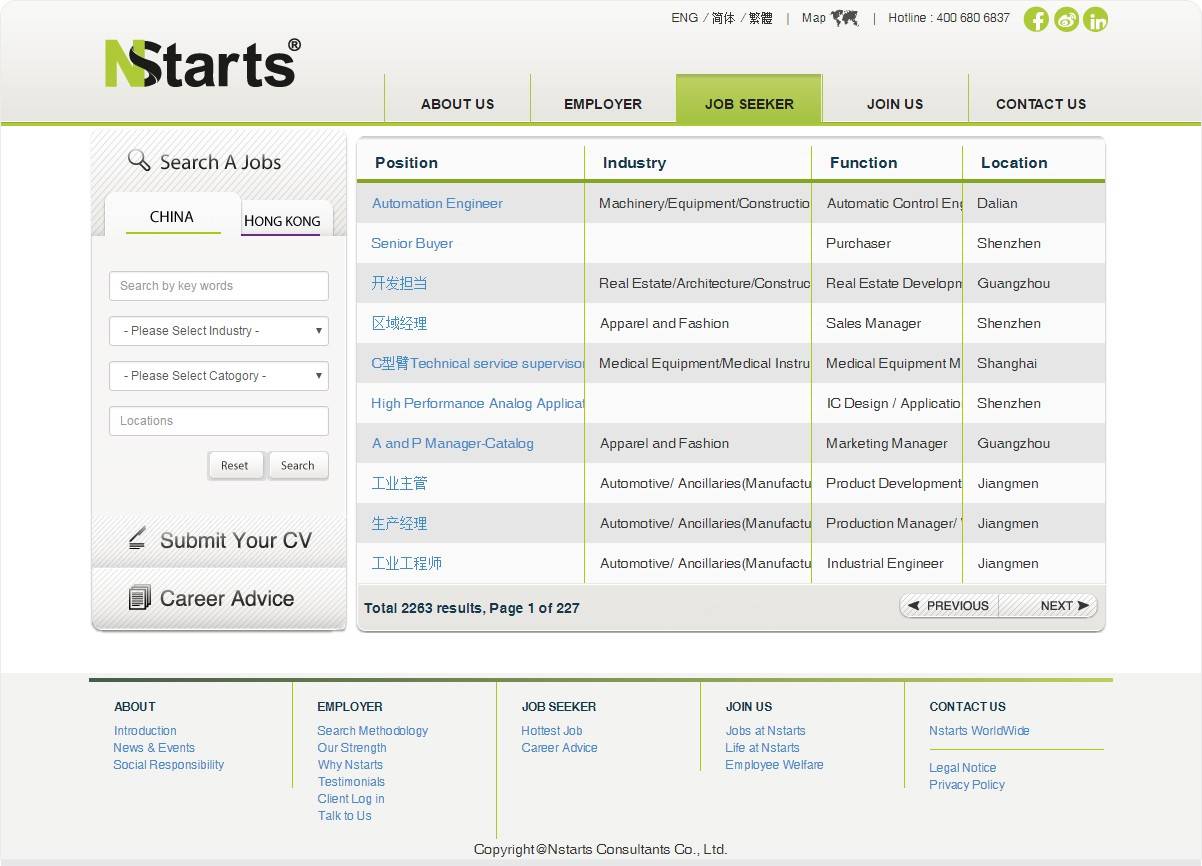Screen dimensions: 1202x866
Task: Switch to the HONG KONG tab
Action: [x=282, y=221]
